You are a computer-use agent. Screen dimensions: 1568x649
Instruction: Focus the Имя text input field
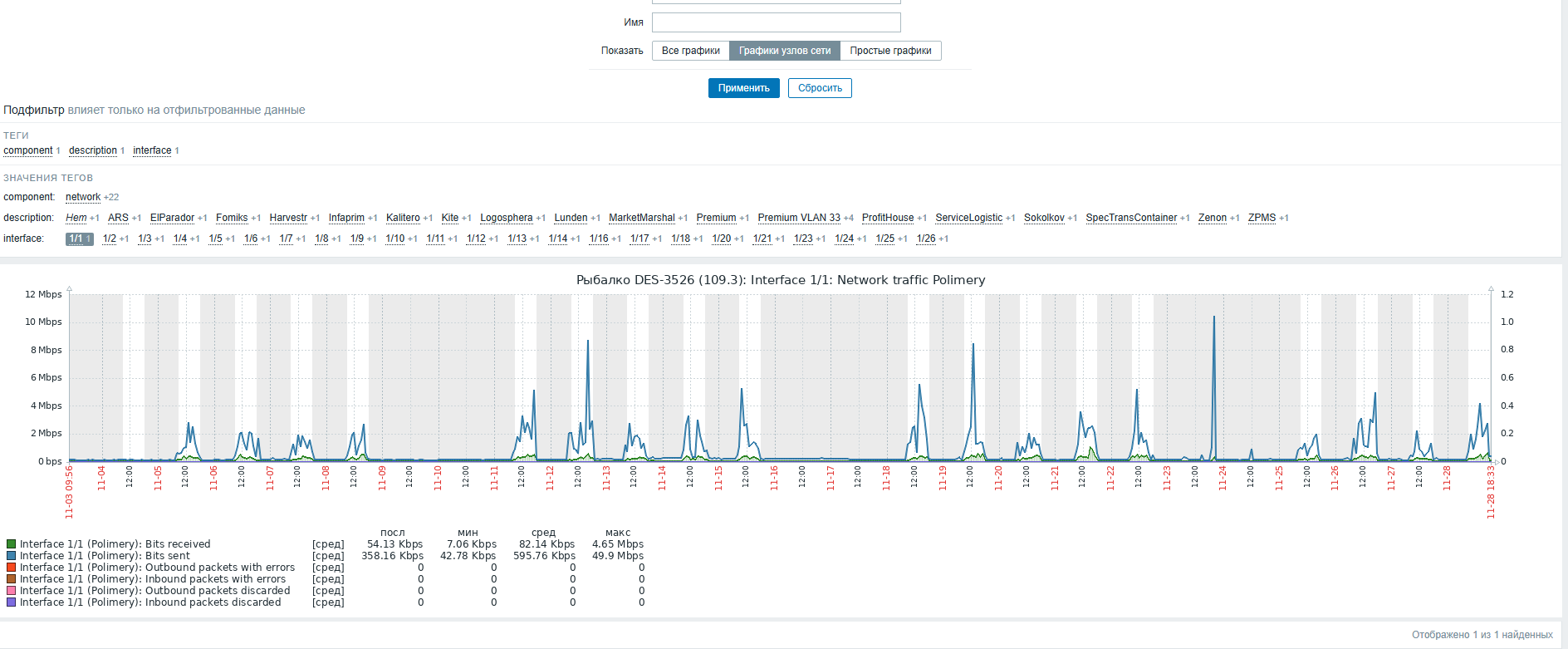pos(776,22)
